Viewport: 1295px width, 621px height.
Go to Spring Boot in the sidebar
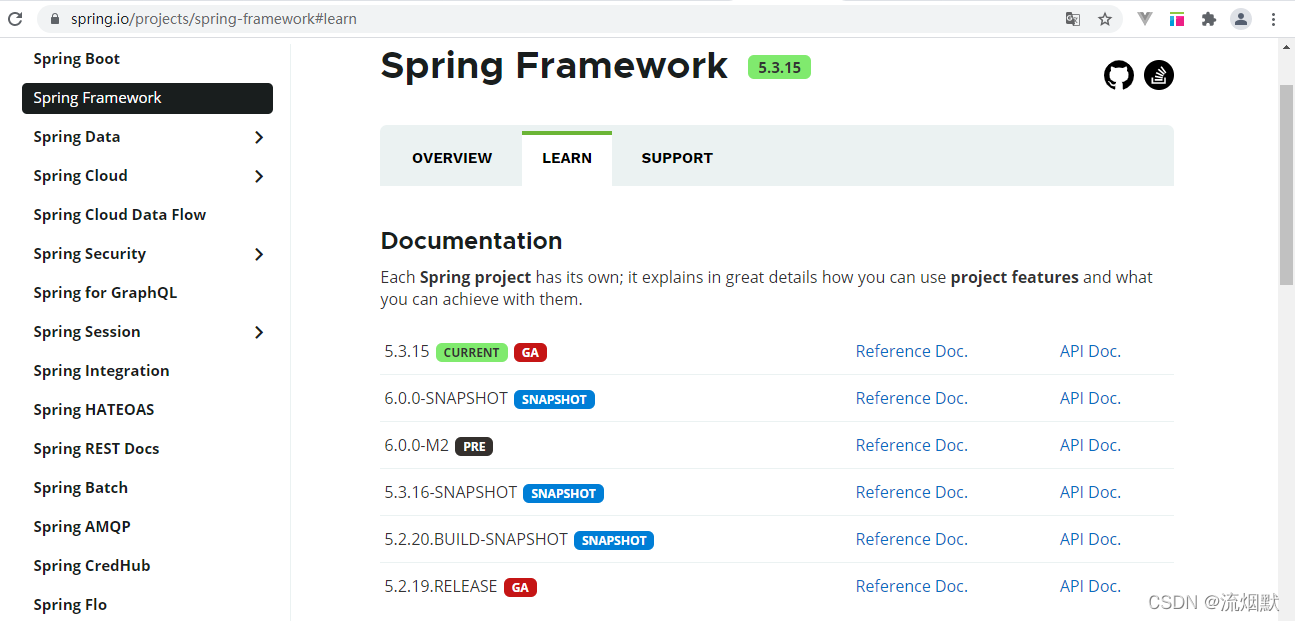(x=76, y=59)
